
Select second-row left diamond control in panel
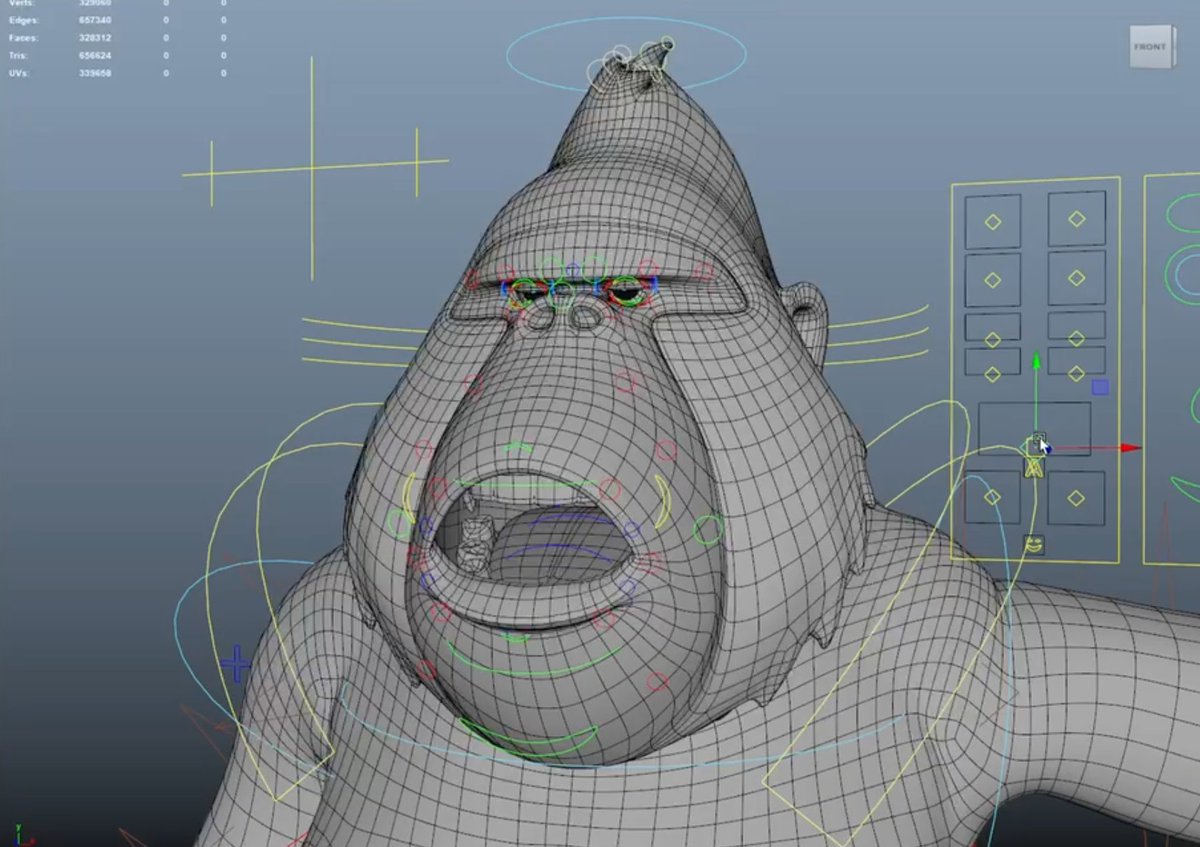pos(993,281)
